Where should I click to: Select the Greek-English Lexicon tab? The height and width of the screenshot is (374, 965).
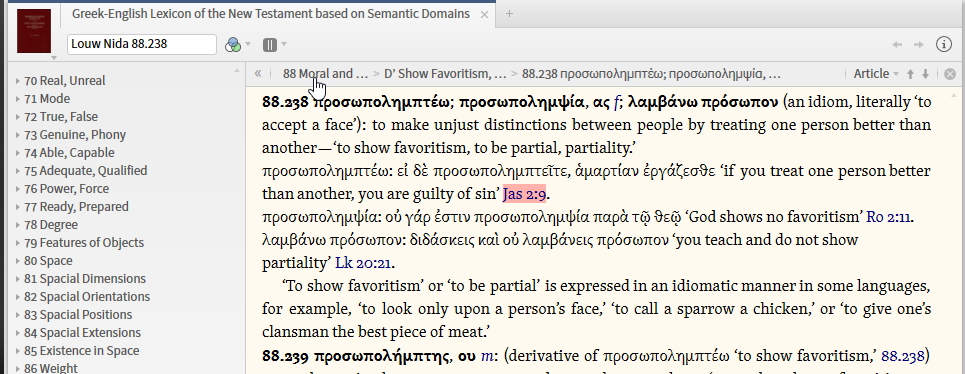[x=271, y=14]
